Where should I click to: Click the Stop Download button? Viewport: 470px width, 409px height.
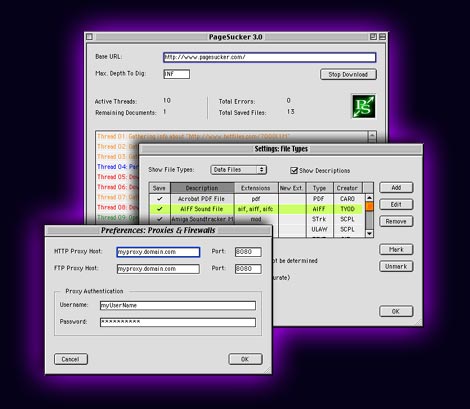pos(348,74)
